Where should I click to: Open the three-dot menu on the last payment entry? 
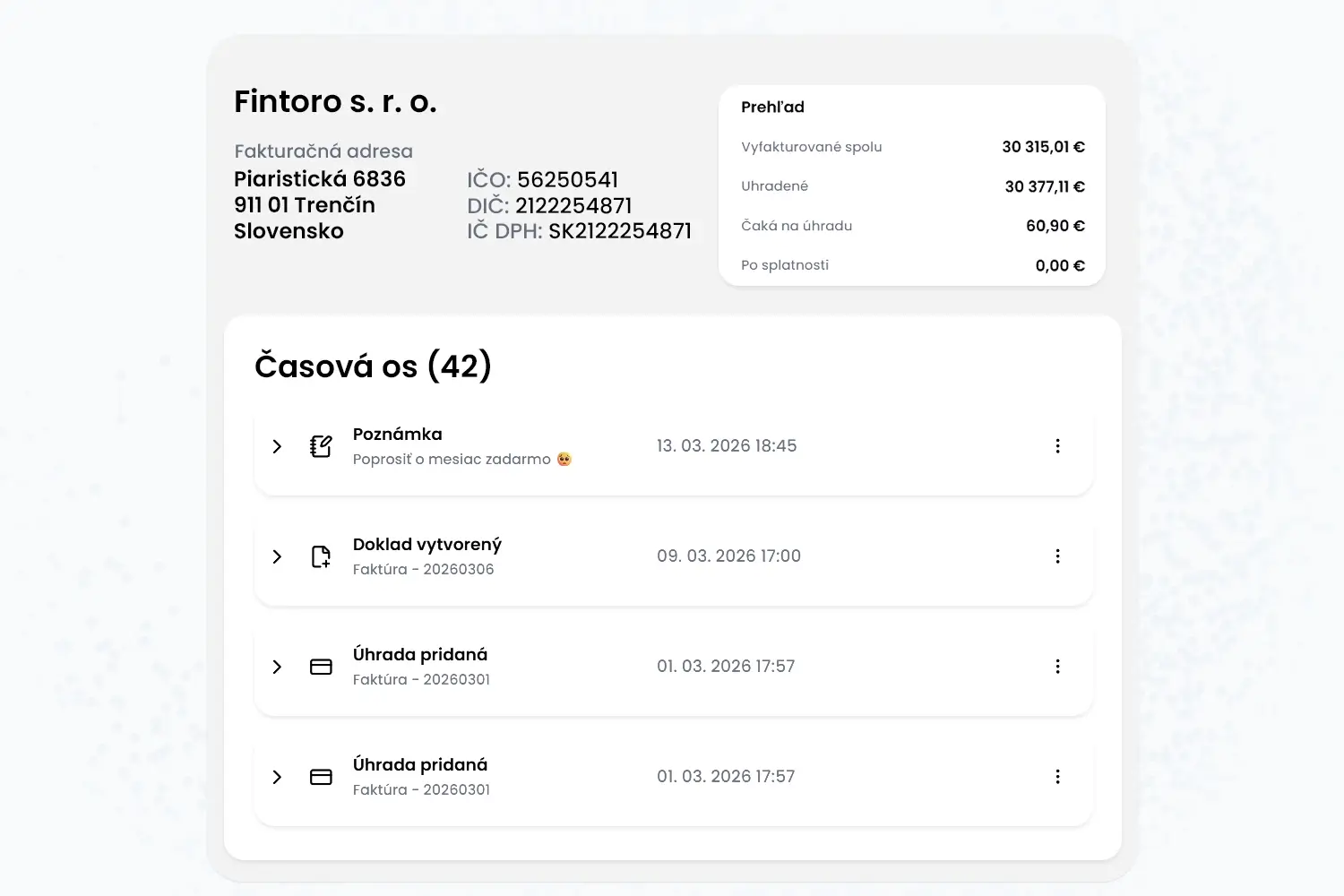1058,776
